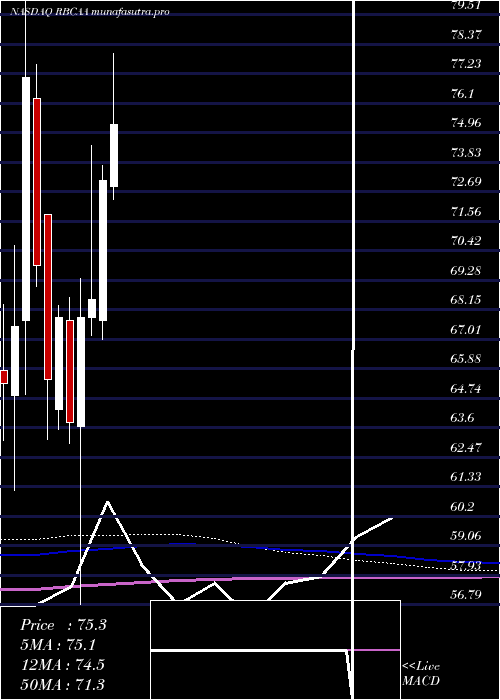This screenshot has width=500, height=700.
Task: Click the 74.96 price axis label
Action: pos(466,123)
